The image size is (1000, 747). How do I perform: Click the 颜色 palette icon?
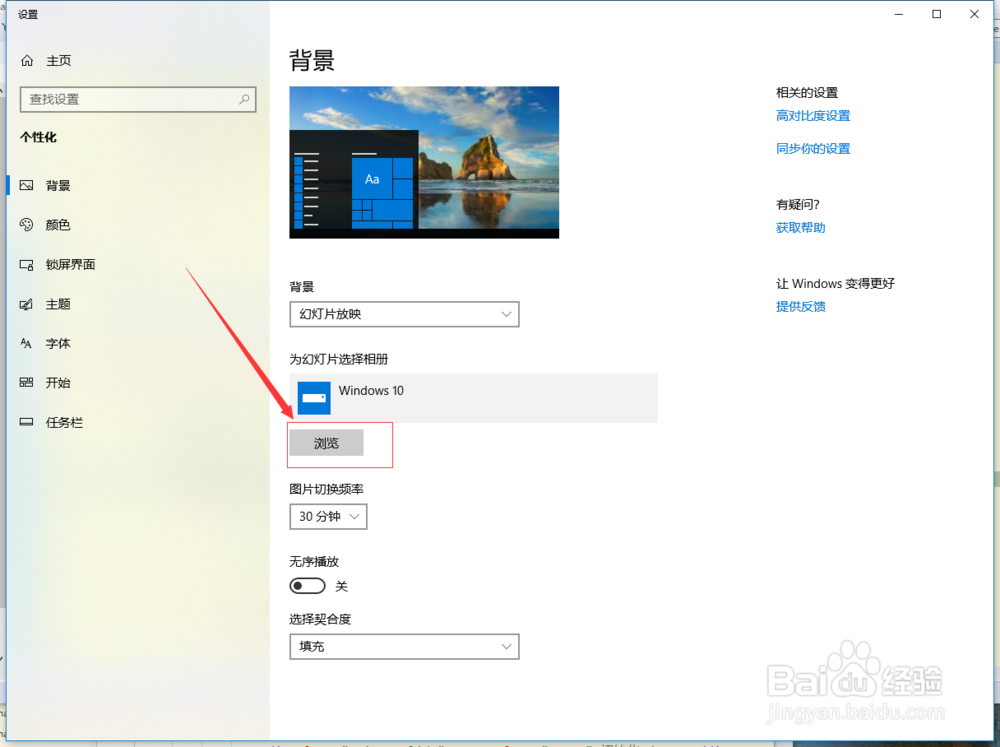point(26,225)
